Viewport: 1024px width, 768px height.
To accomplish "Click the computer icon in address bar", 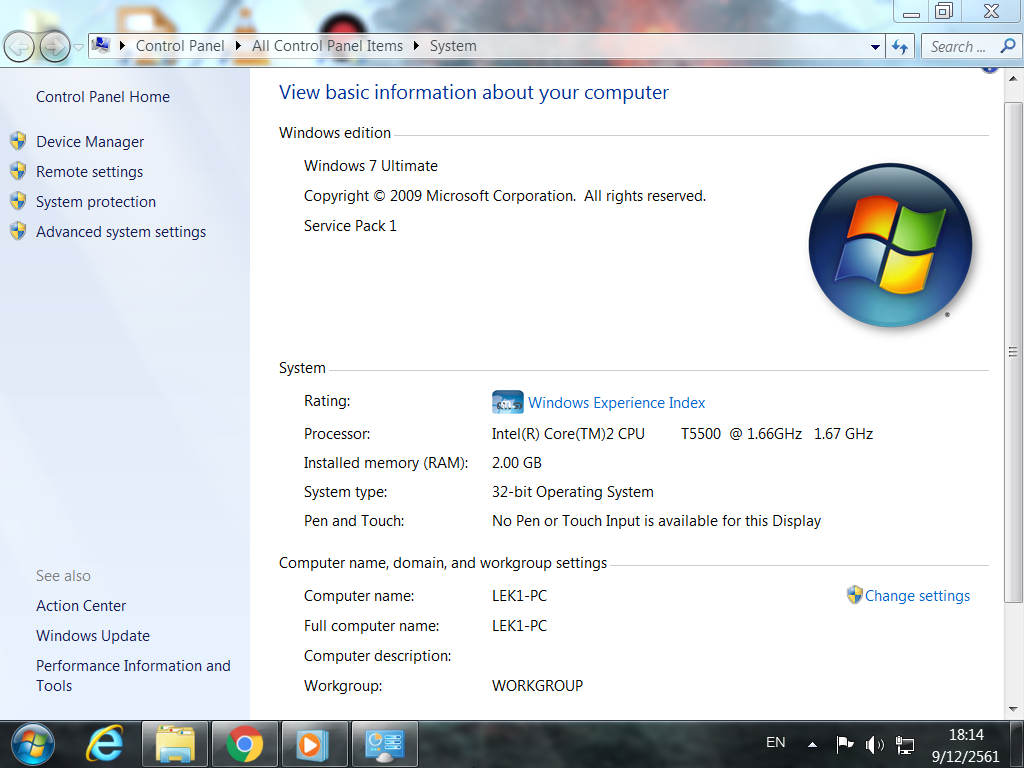I will pos(101,45).
